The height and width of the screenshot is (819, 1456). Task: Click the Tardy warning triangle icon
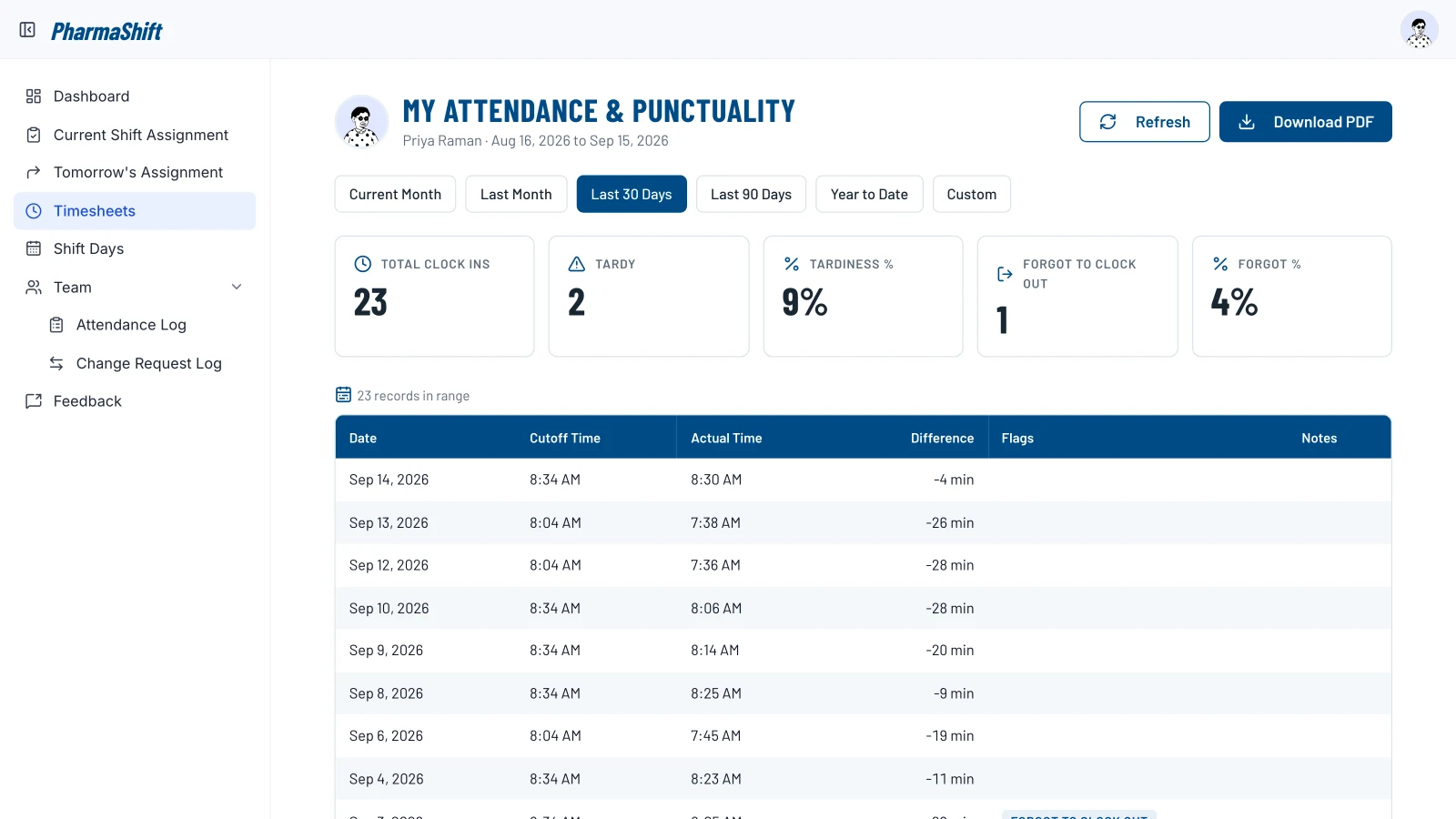pyautogui.click(x=577, y=264)
